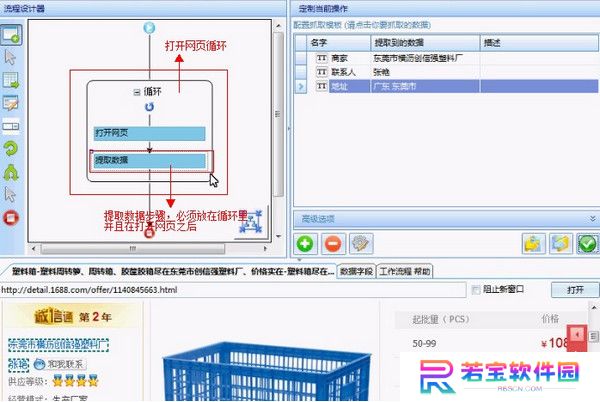Click the red side panel arrow on webpage

point(577,337)
